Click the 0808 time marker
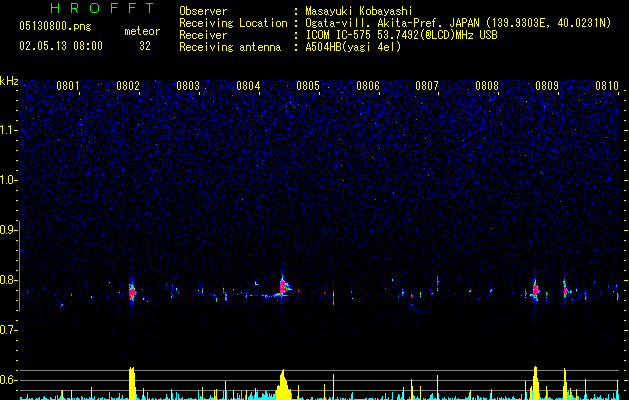 [x=487, y=86]
